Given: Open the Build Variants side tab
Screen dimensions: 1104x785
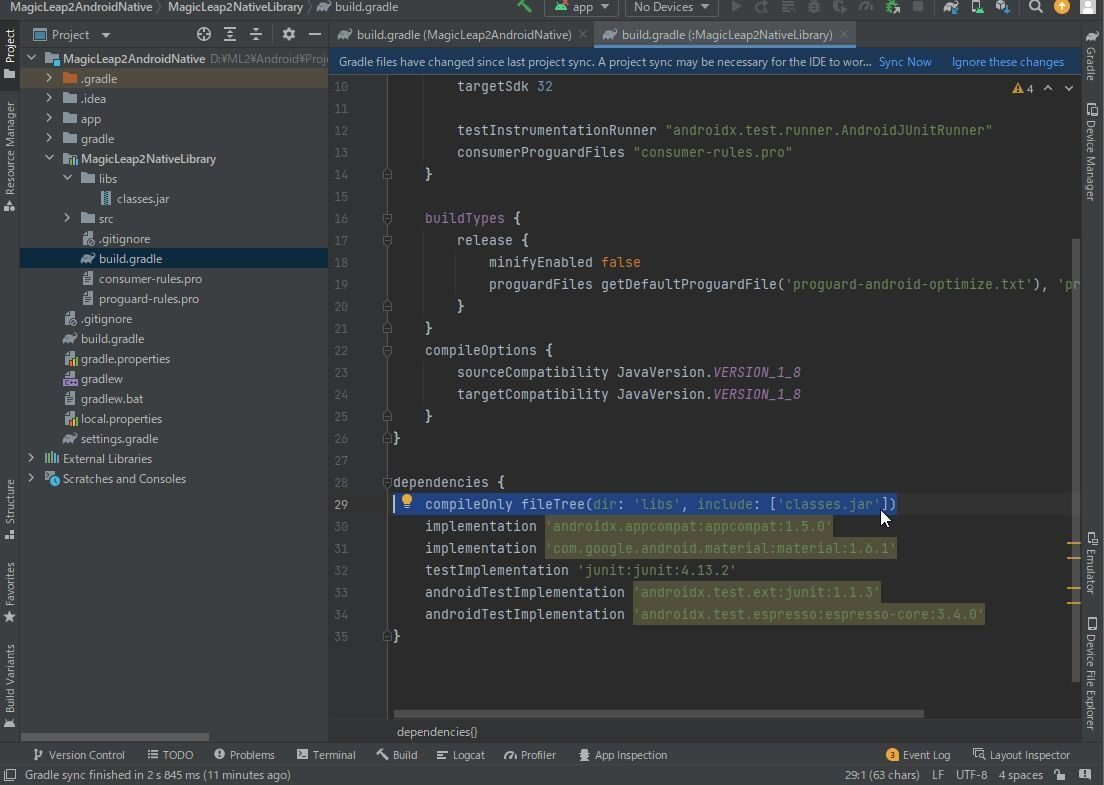Looking at the screenshot, I should pyautogui.click(x=10, y=686).
